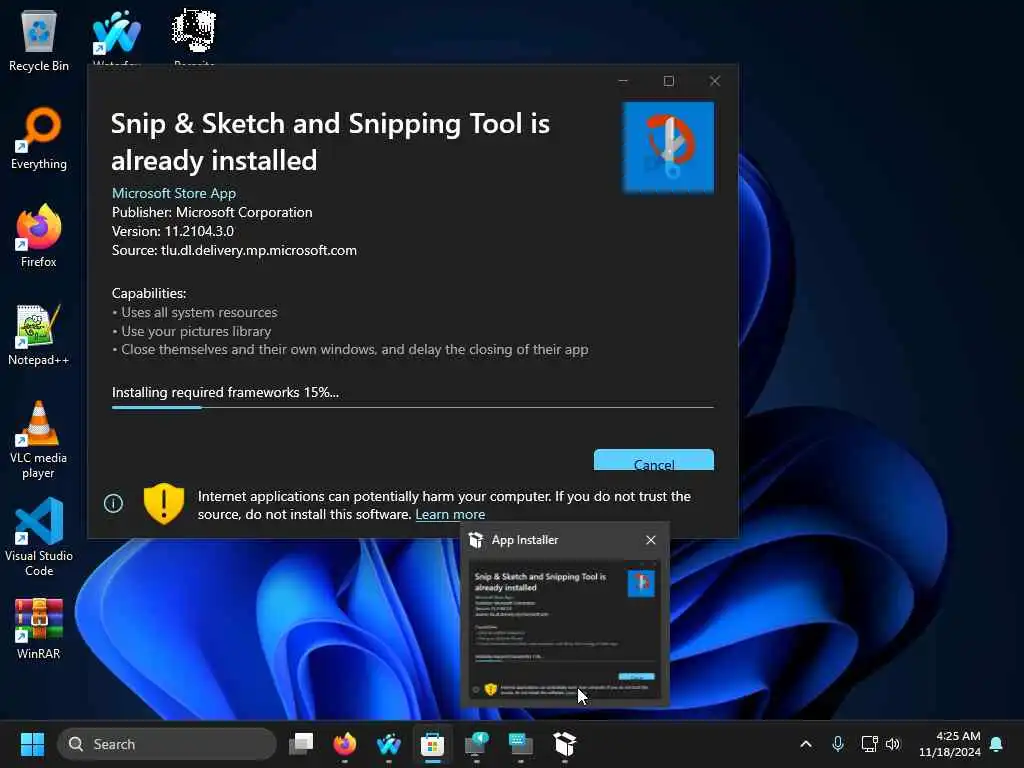Open the Learn more link
The image size is (1024, 768).
450,515
